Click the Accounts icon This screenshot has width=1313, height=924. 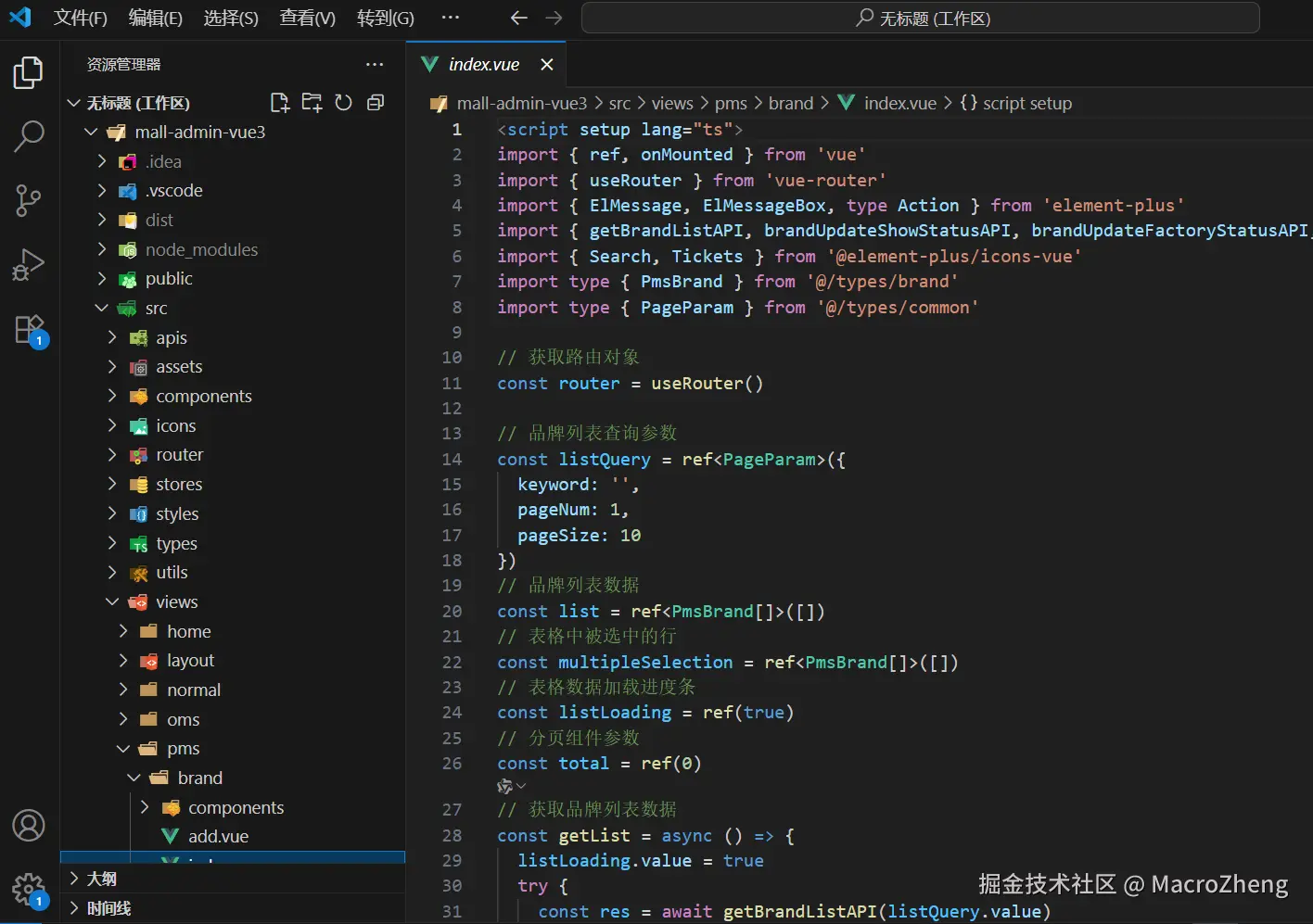coord(29,825)
